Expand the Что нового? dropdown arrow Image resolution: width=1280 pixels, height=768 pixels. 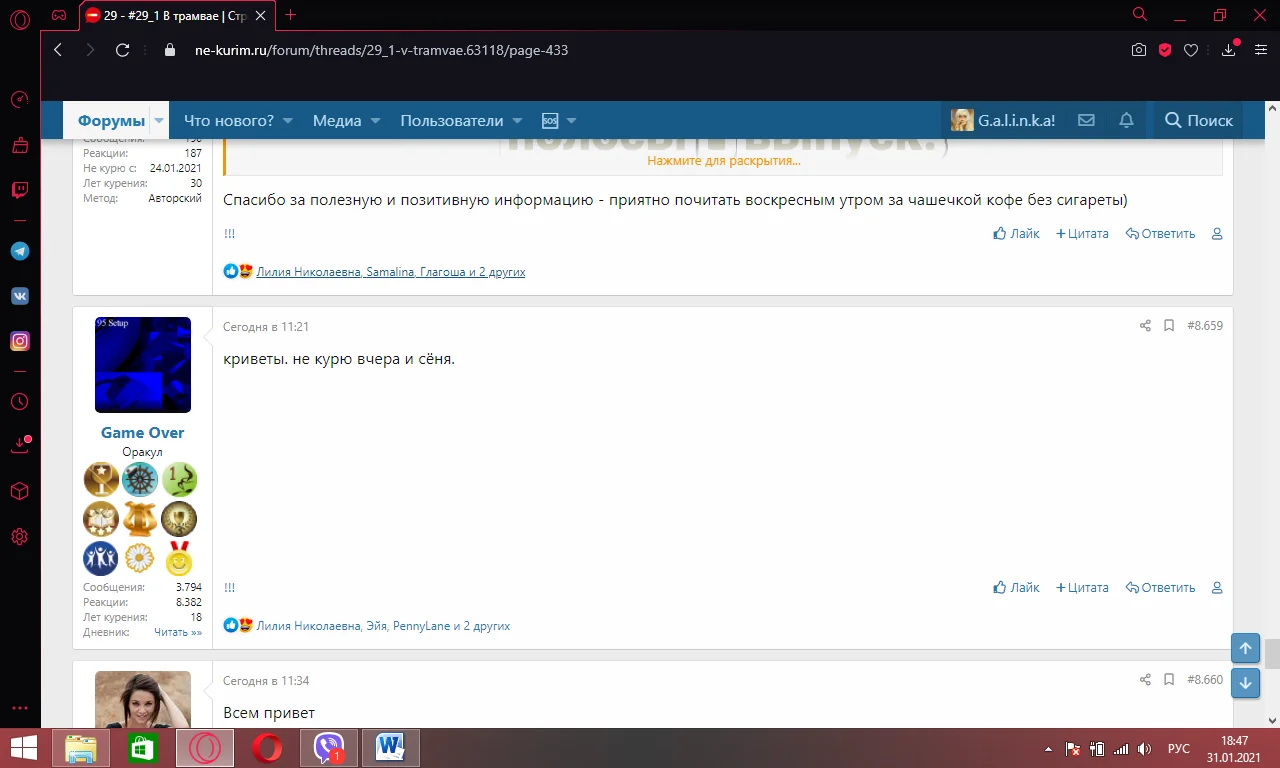tap(288, 121)
